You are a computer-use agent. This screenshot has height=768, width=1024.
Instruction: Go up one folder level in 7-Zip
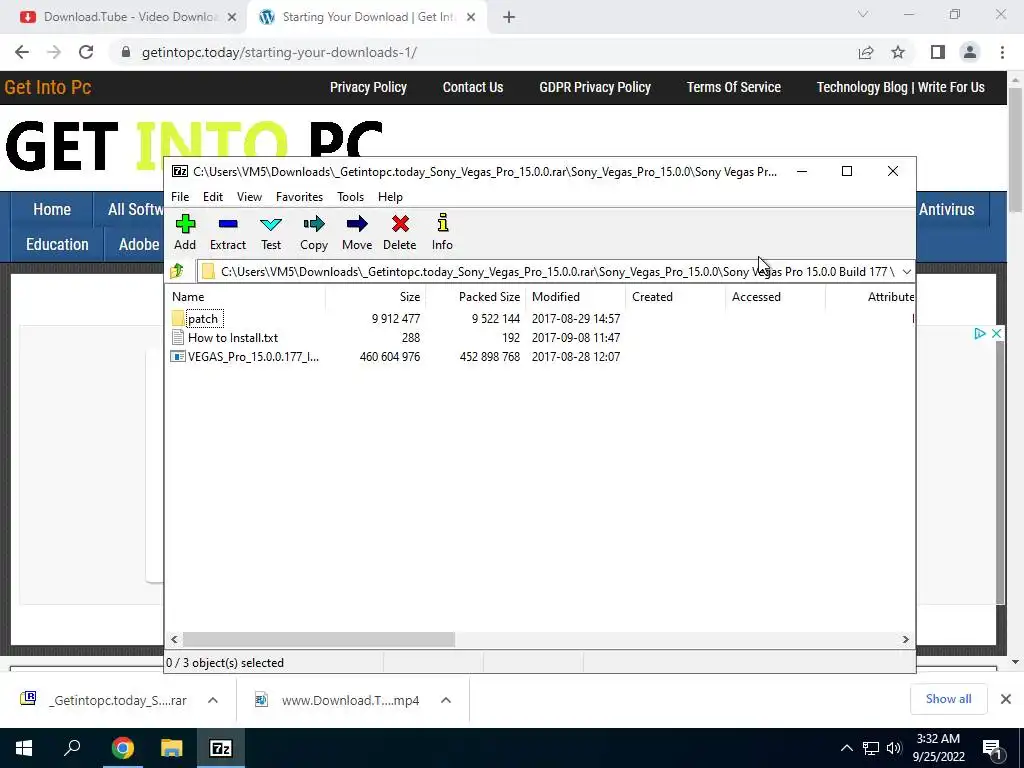[x=177, y=271]
